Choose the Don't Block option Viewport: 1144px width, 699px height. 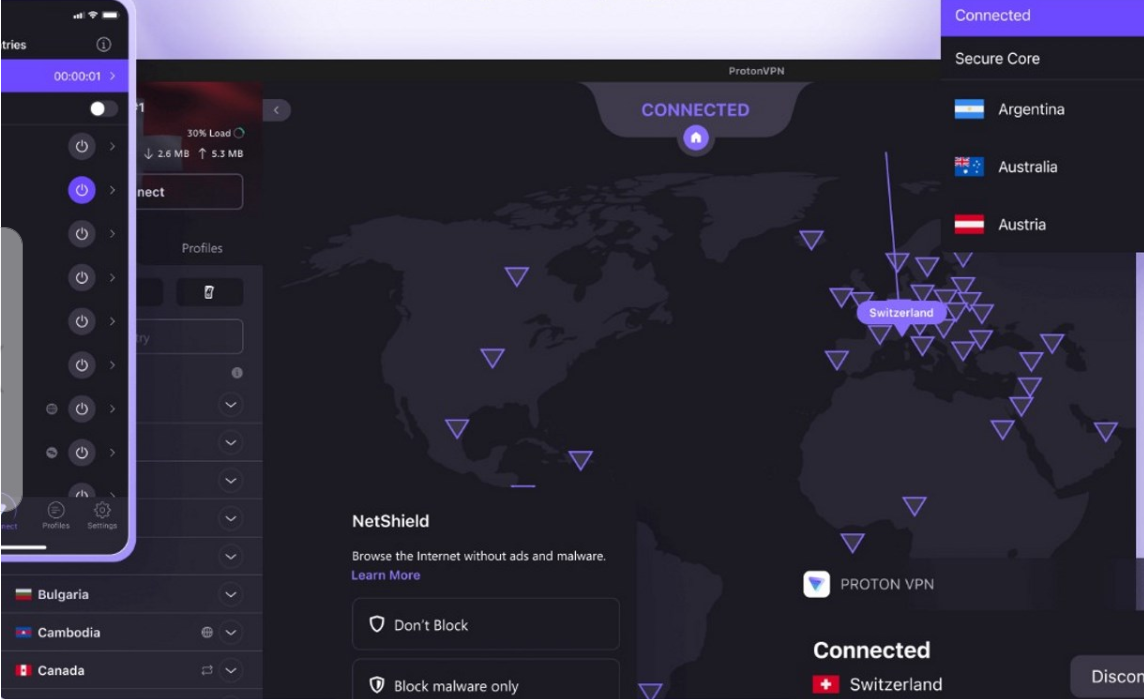pyautogui.click(x=486, y=625)
